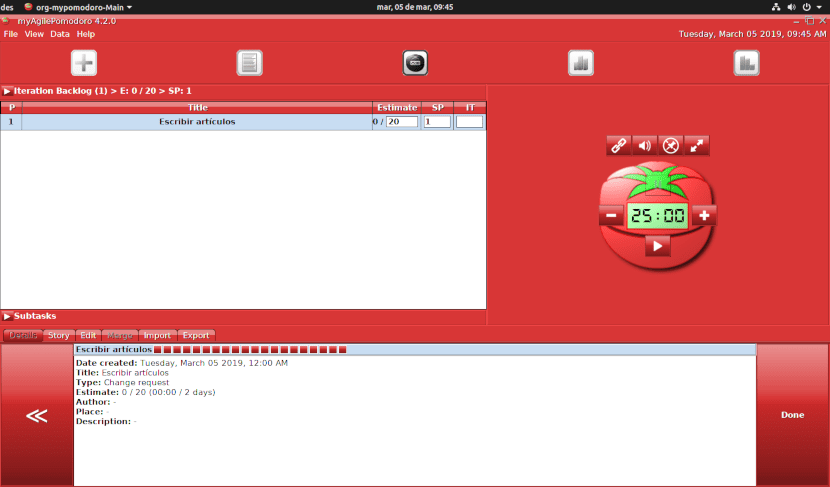Sort by the SP column header
The image size is (830, 487).
437,107
